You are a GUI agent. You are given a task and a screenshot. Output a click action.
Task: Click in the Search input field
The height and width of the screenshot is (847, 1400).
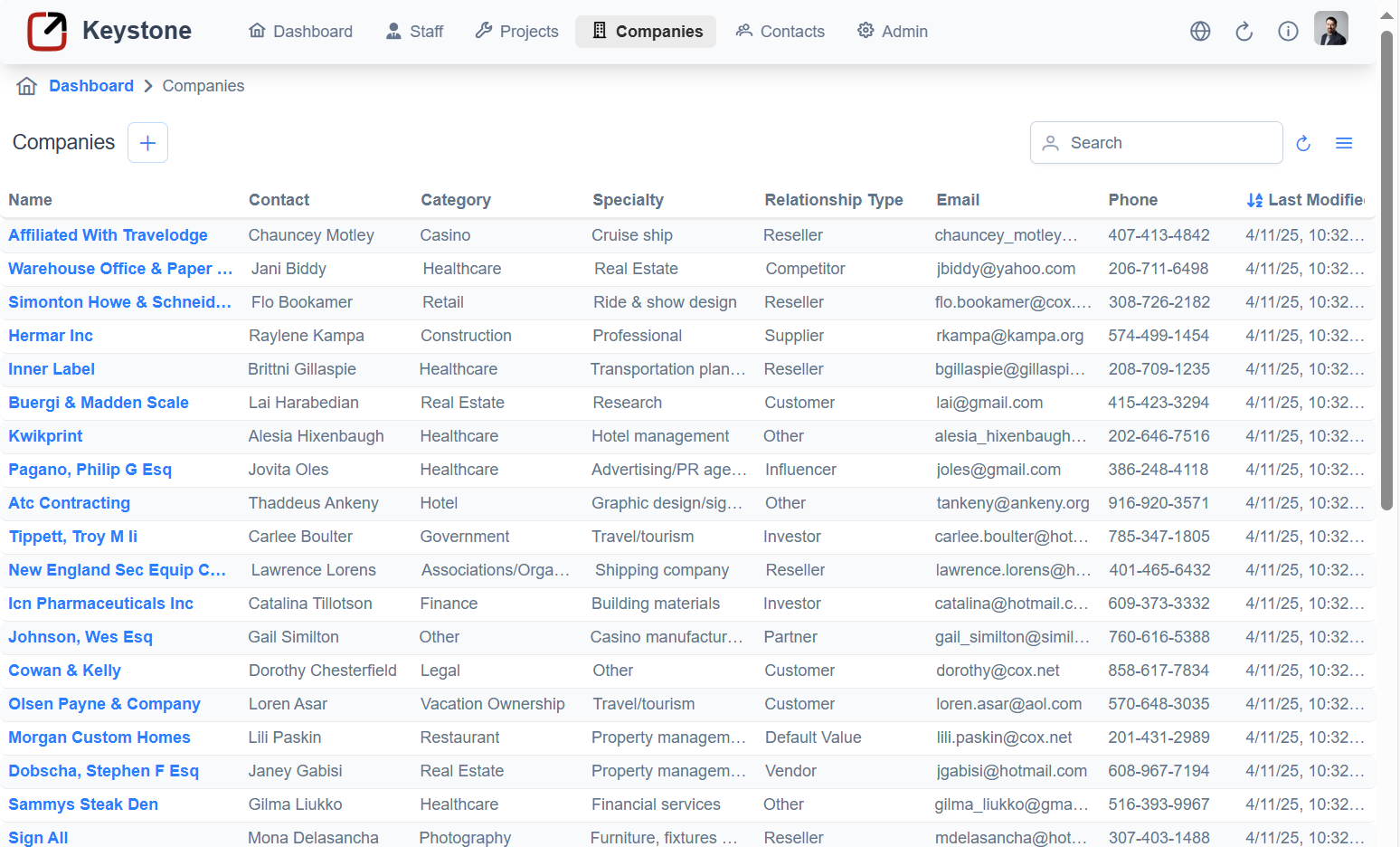[x=1167, y=143]
